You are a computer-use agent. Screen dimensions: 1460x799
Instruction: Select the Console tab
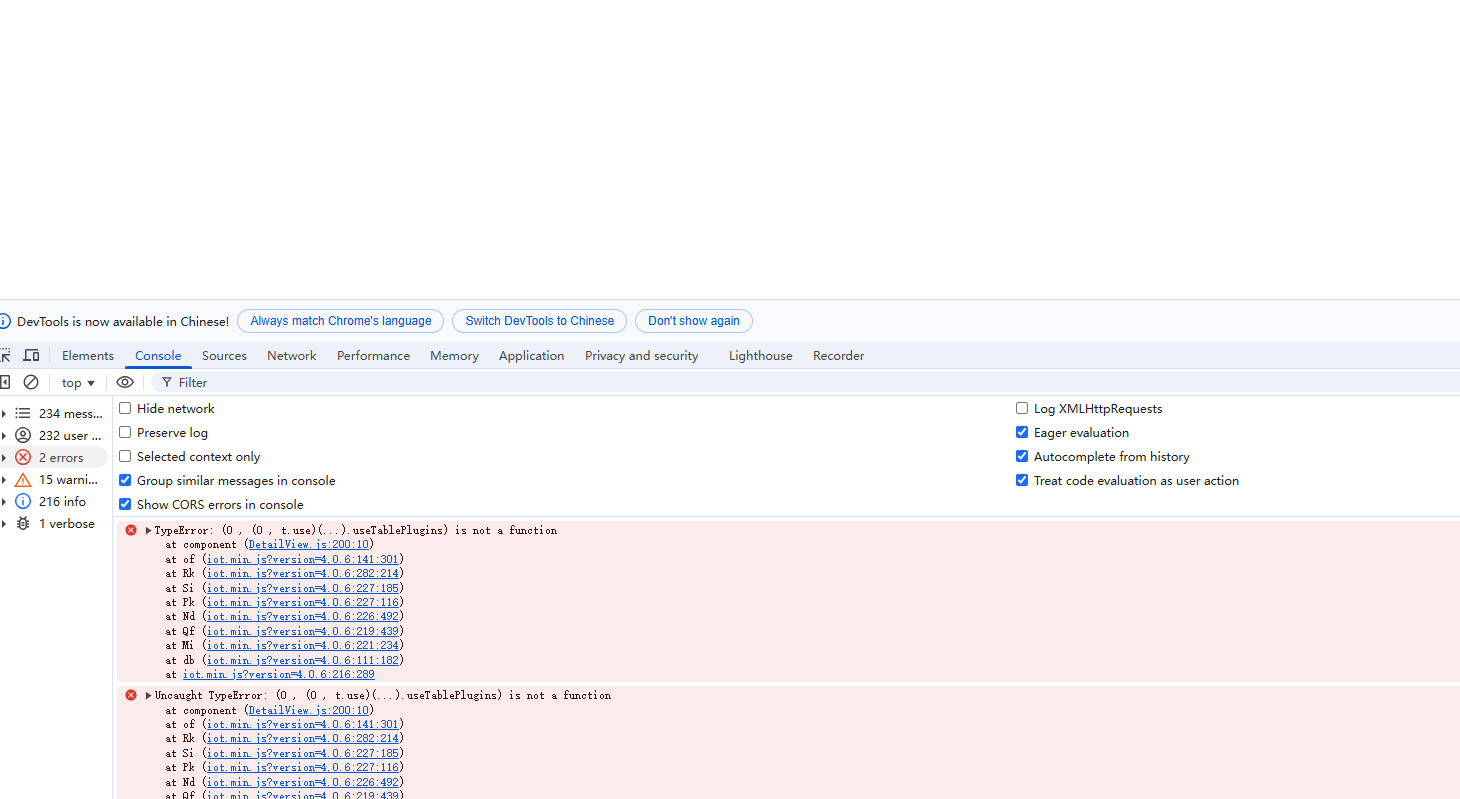click(x=158, y=355)
